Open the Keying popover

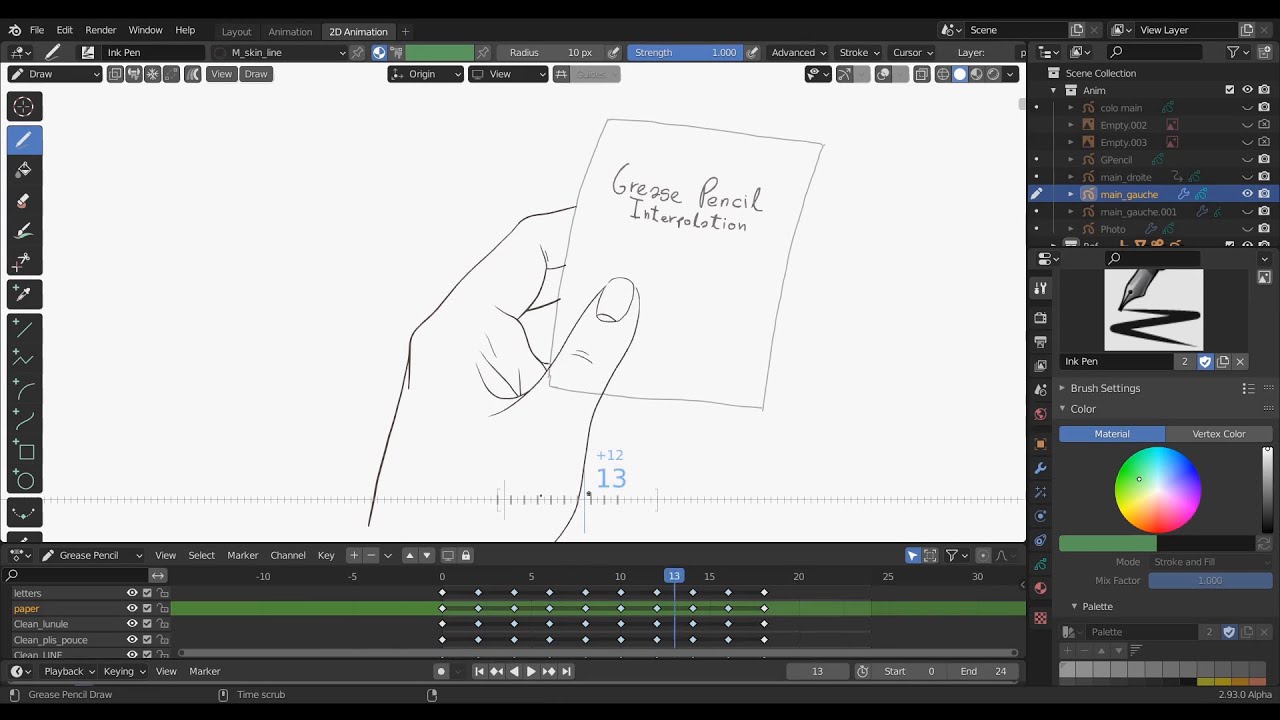[x=123, y=672]
